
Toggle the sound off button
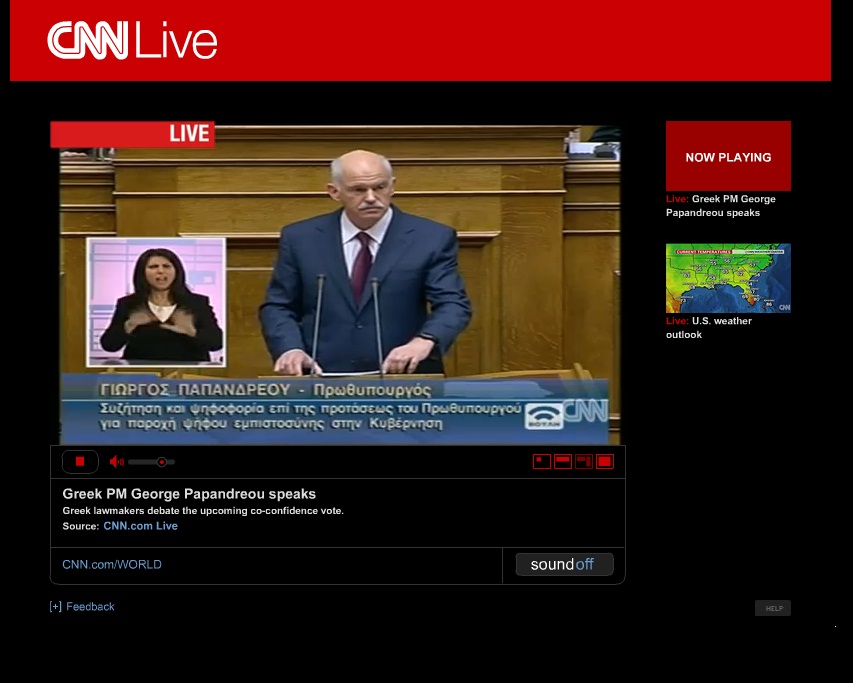click(x=564, y=564)
